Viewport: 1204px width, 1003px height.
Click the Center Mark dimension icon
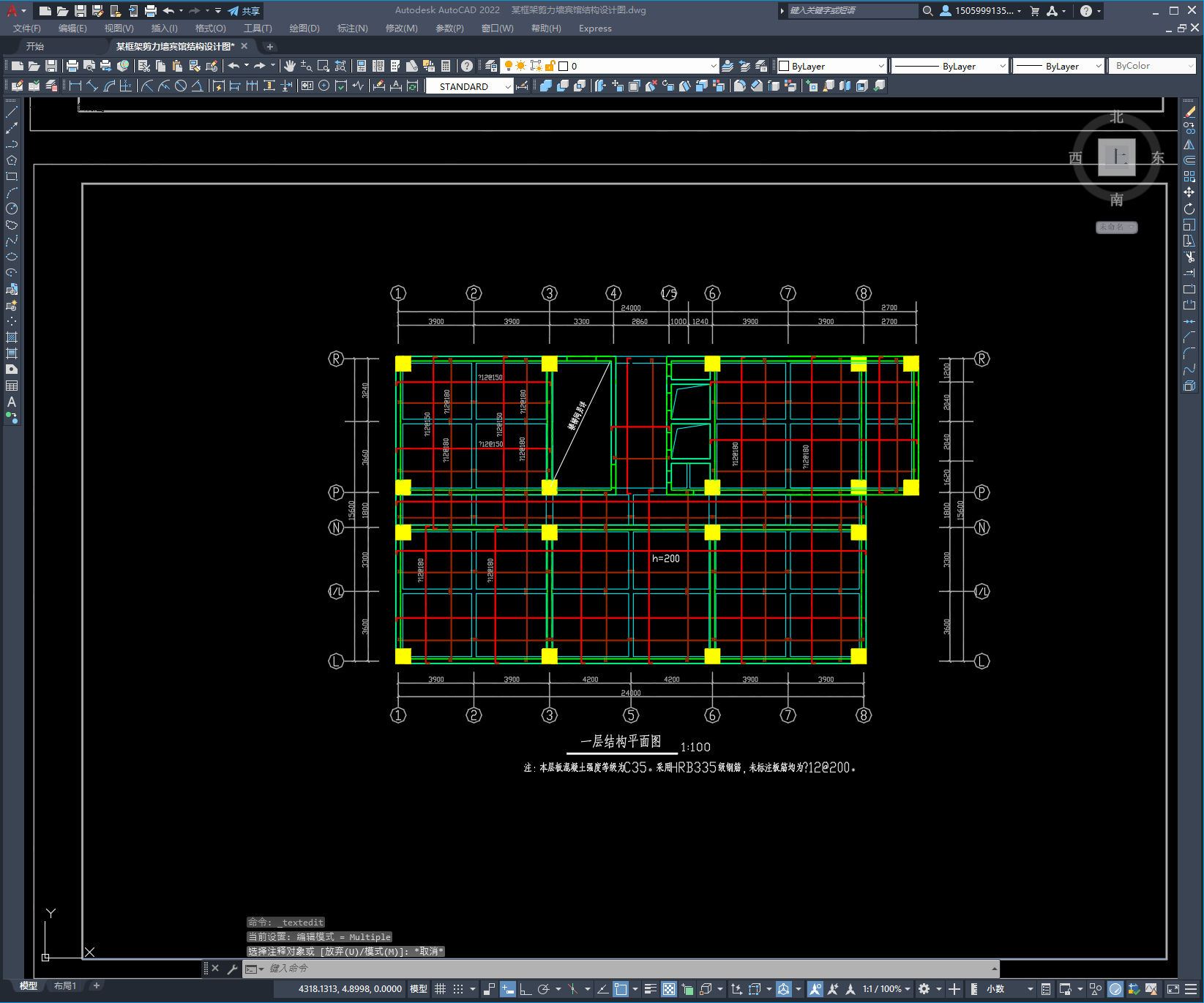tap(324, 86)
